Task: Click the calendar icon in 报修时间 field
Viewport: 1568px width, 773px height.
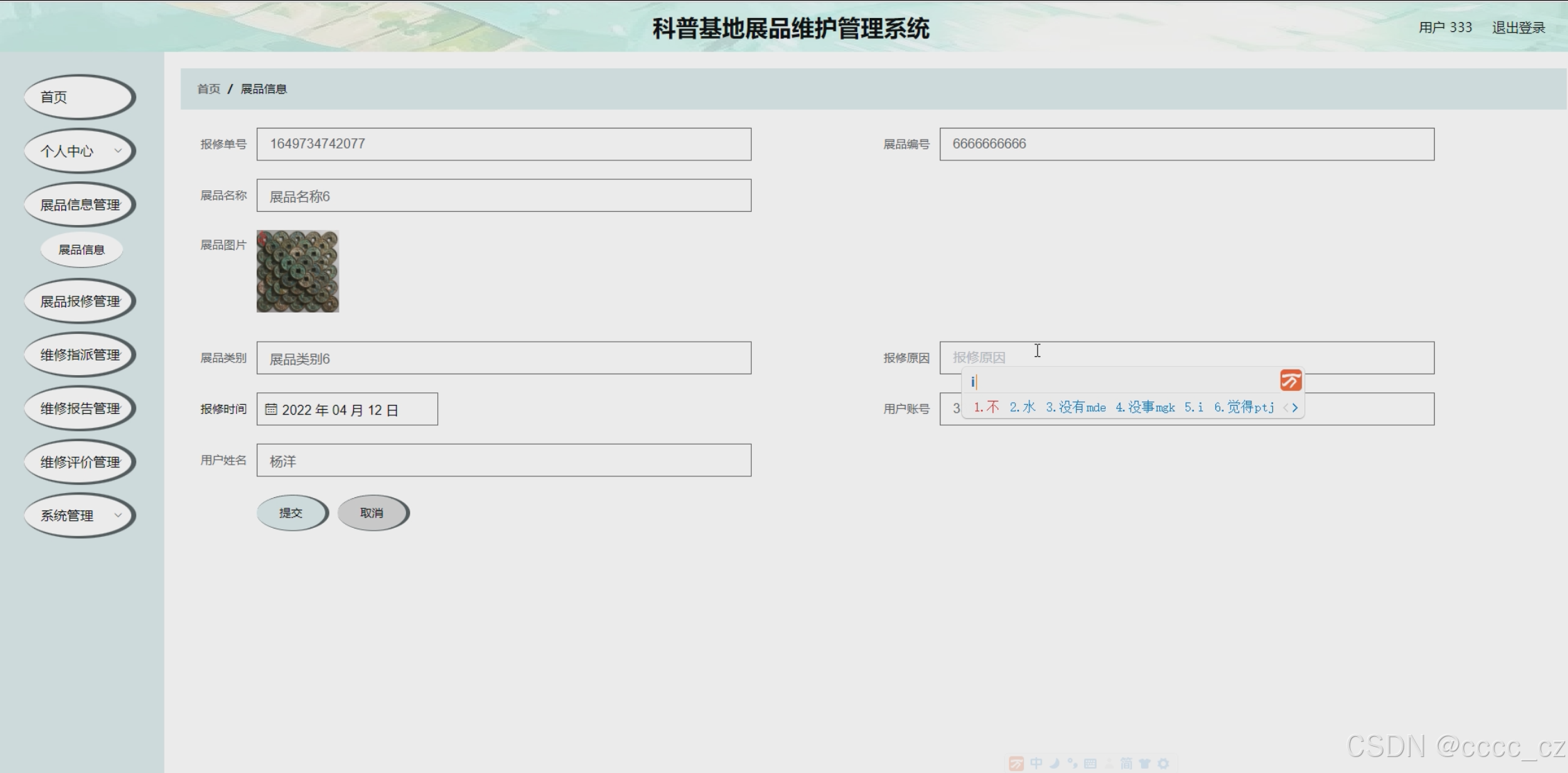Action: point(271,410)
